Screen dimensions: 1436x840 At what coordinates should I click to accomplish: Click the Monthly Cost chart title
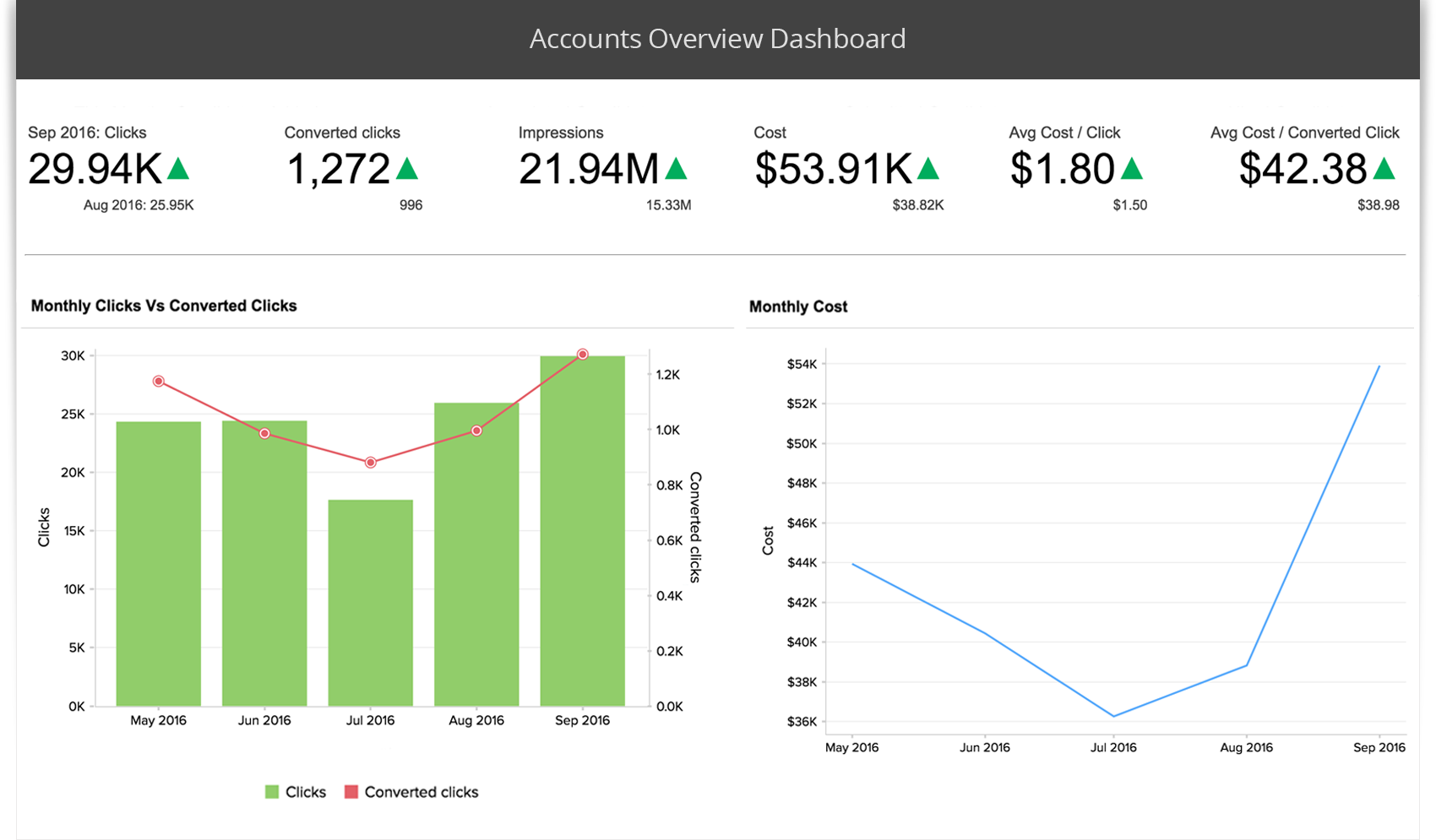(x=798, y=307)
